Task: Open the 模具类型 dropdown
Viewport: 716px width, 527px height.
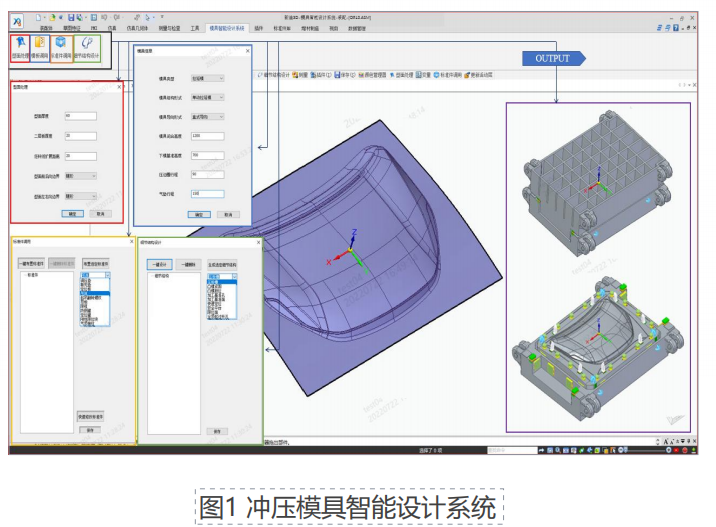Action: point(207,78)
